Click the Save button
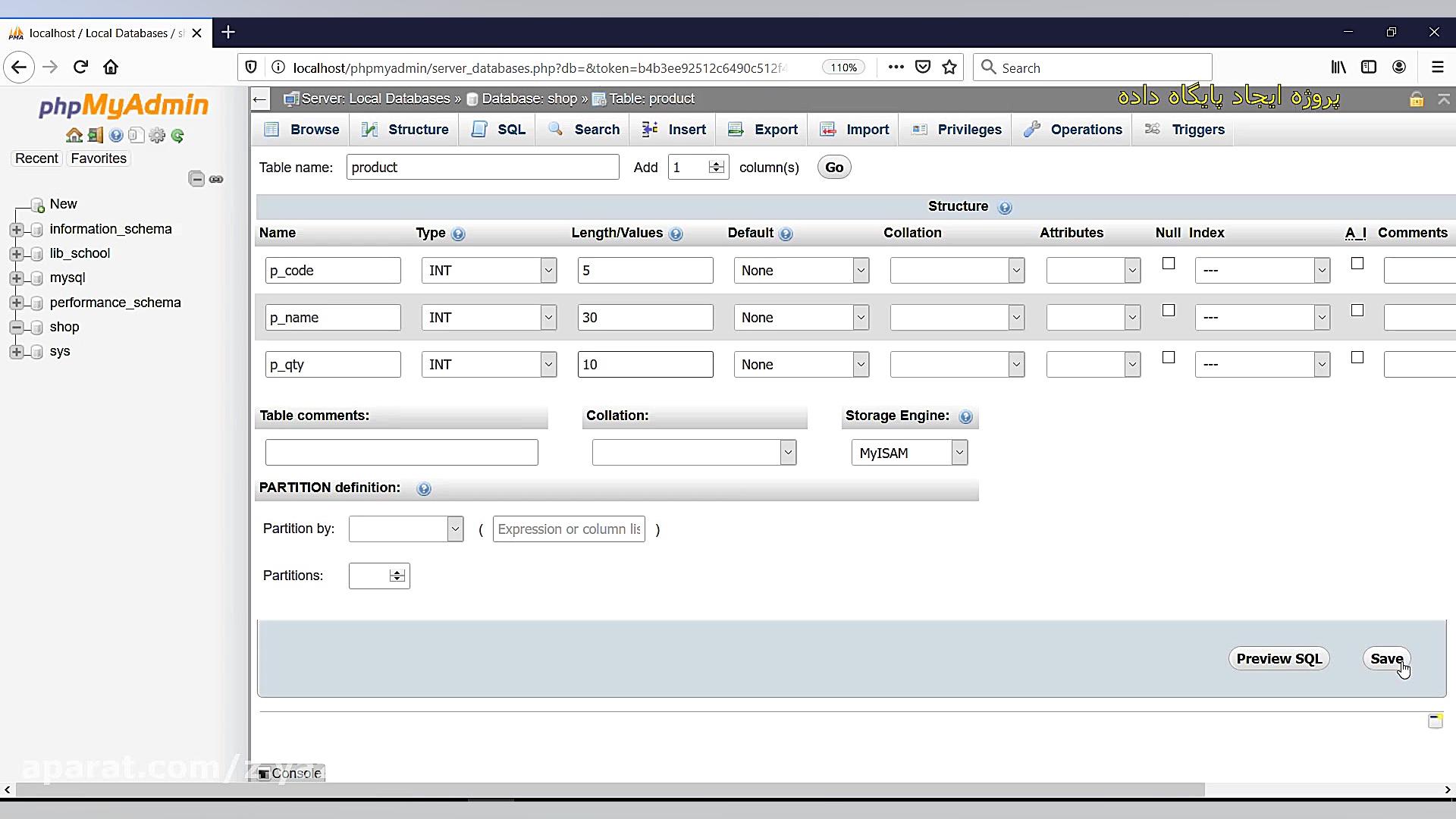 click(1385, 659)
